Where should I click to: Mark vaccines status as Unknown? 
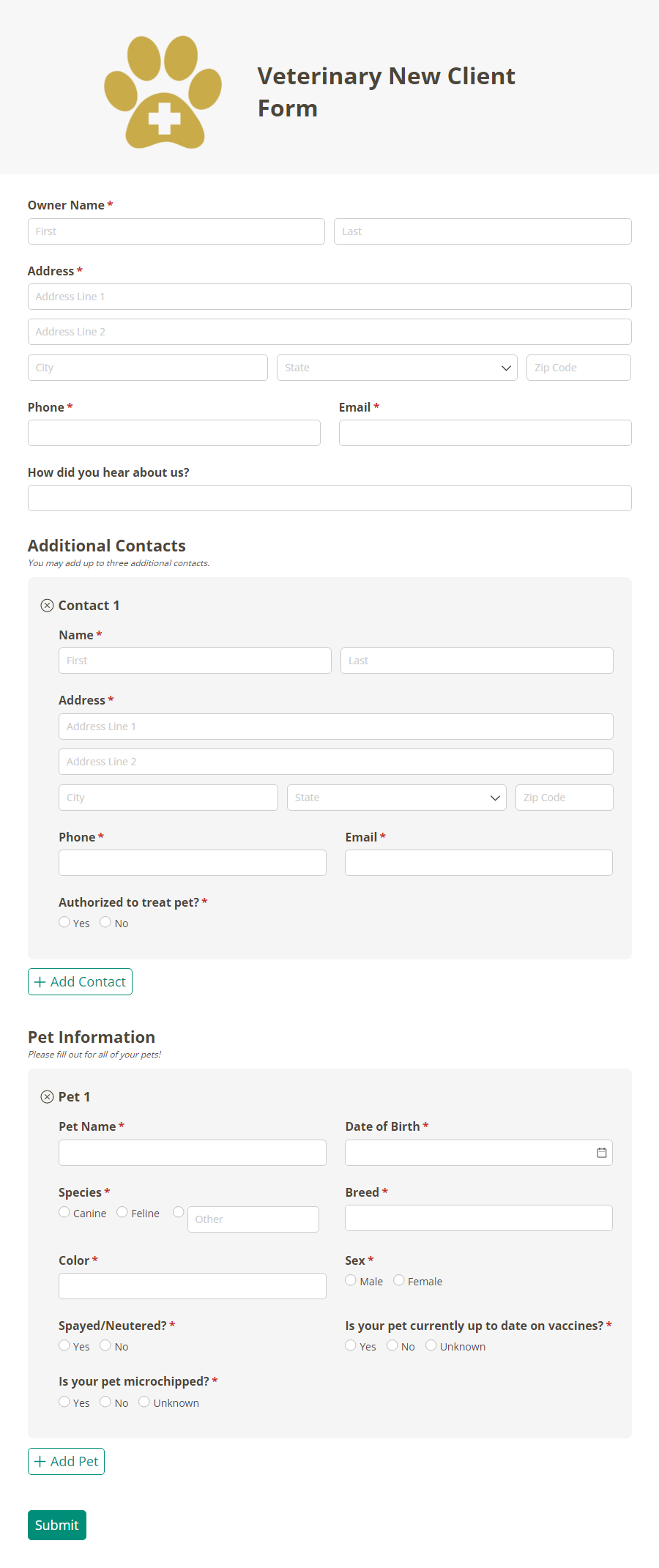(431, 1345)
